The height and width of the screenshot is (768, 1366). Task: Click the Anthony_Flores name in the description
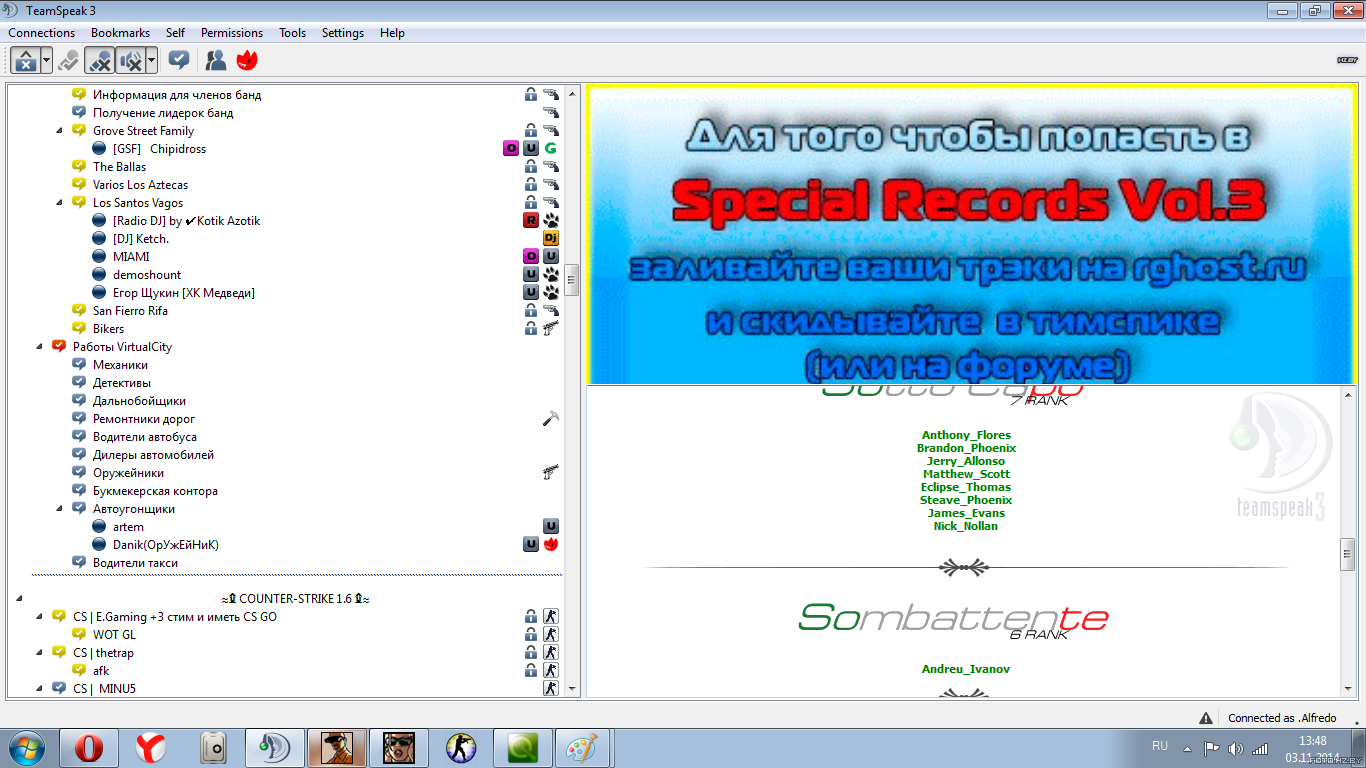click(x=966, y=435)
